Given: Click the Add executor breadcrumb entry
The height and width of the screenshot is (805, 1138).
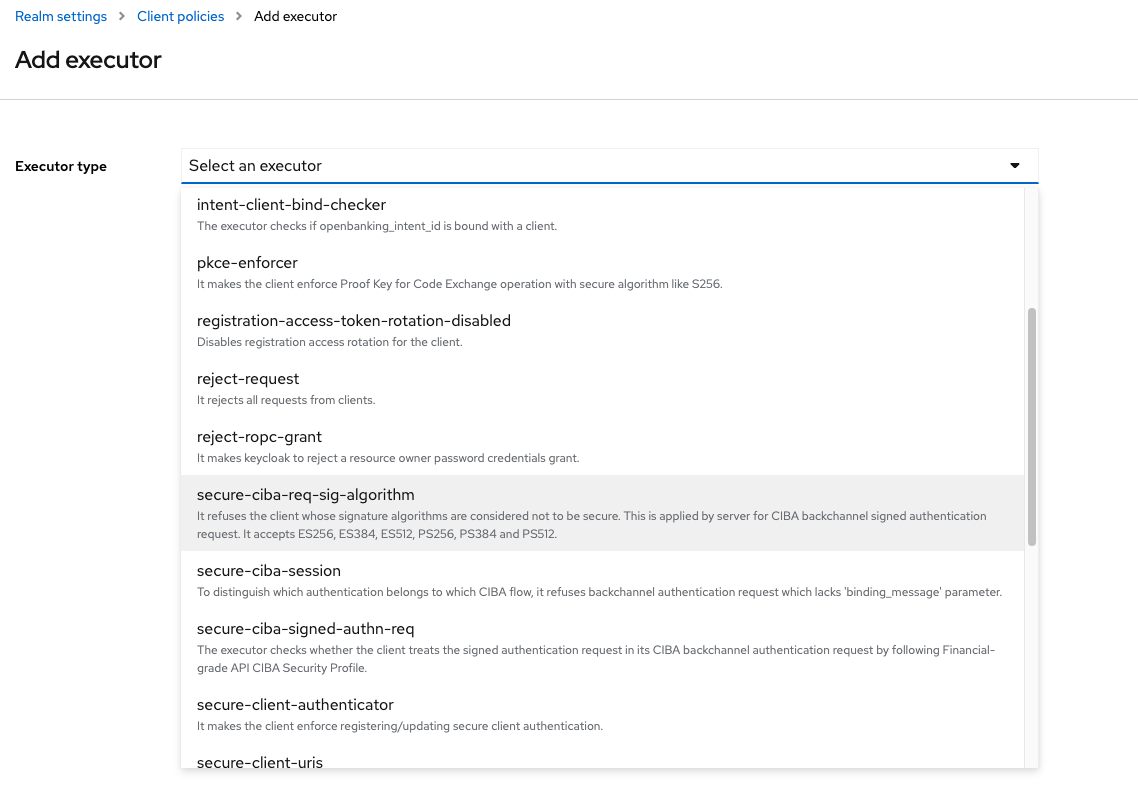Looking at the screenshot, I should (295, 16).
